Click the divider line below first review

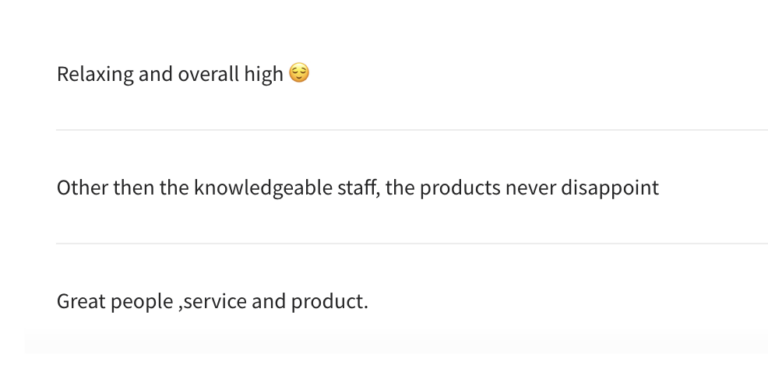click(x=412, y=130)
